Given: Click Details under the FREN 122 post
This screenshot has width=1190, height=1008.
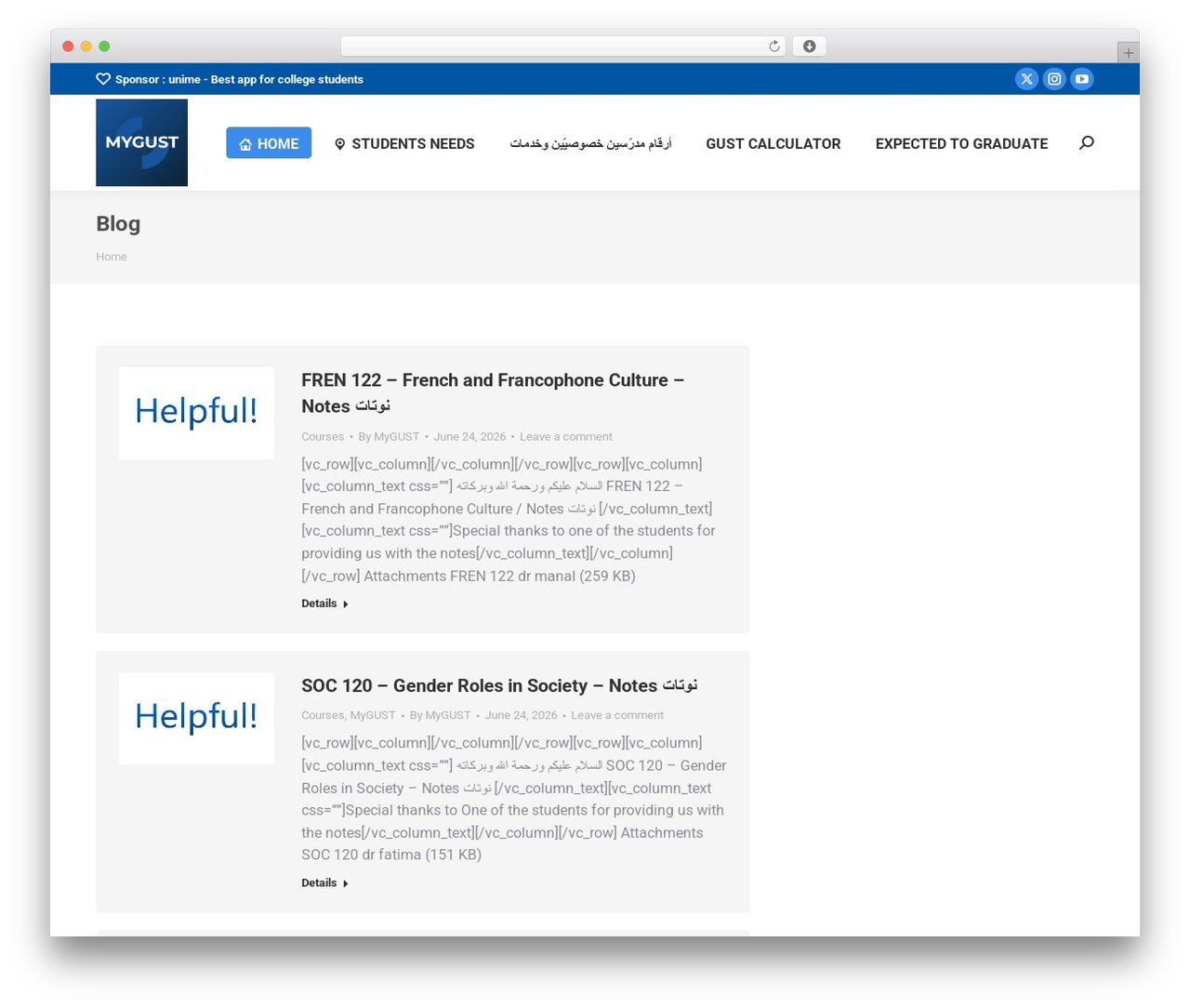Looking at the screenshot, I should click(x=324, y=603).
